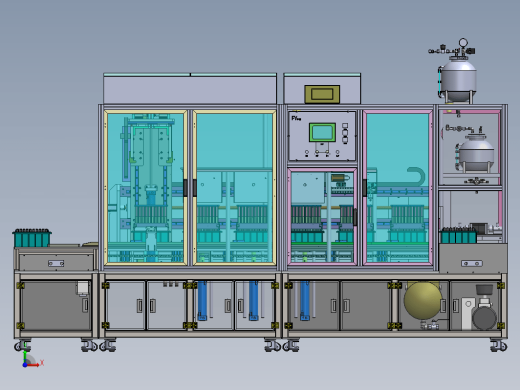Screen dimensions: 520x390
Task: Select the bottle tray on the left infeed table
Action: click(x=32, y=238)
